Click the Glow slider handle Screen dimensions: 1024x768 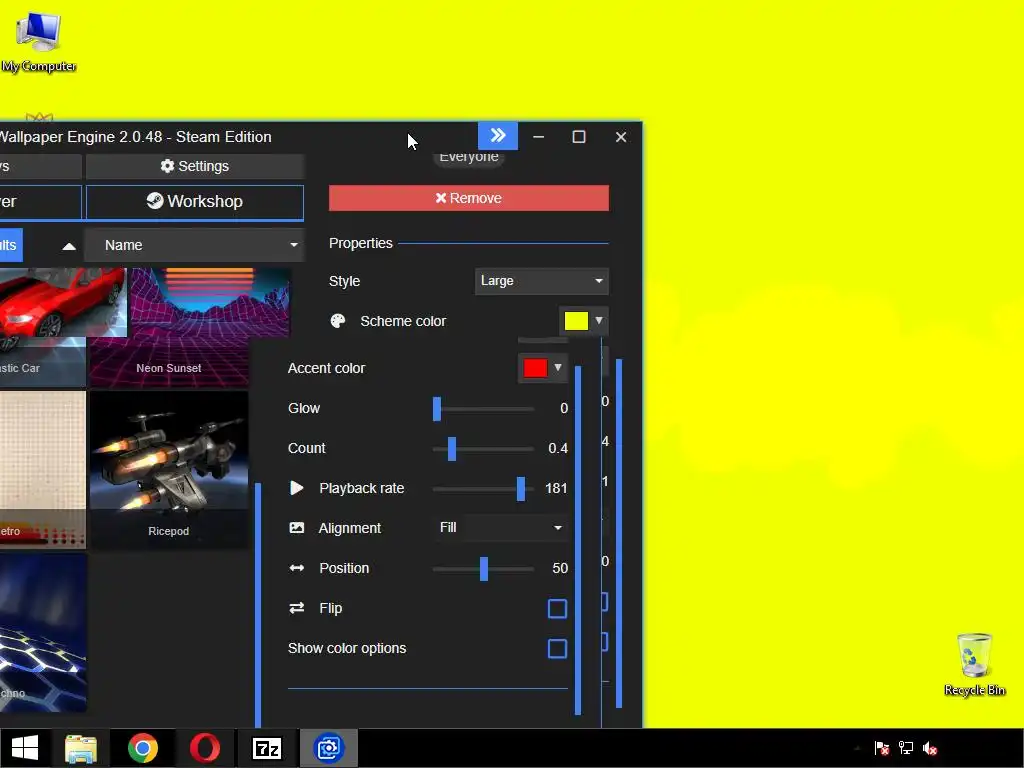click(437, 409)
